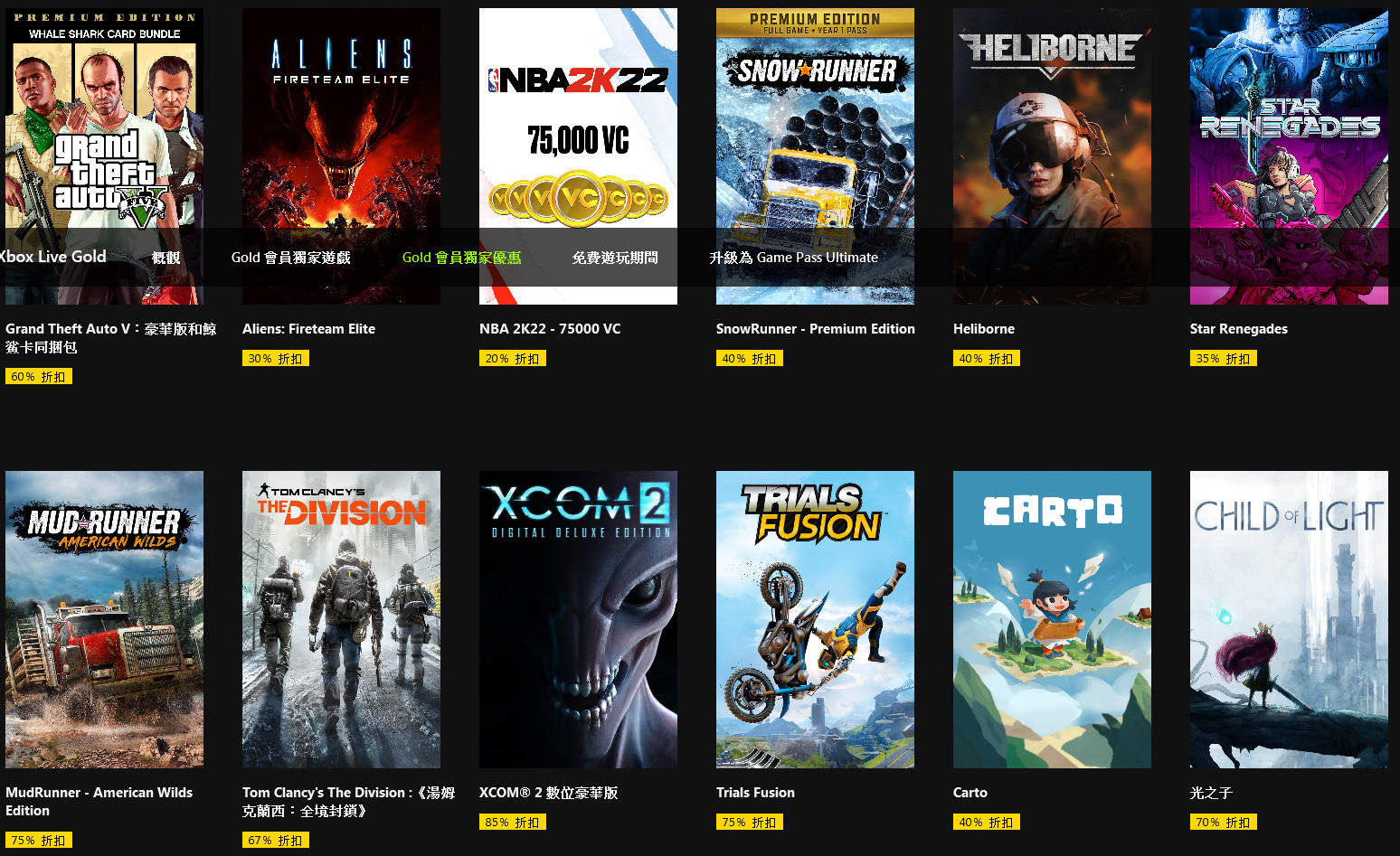Click the Grand Theft Auto V title link
The width and height of the screenshot is (1400, 856).
click(x=110, y=338)
